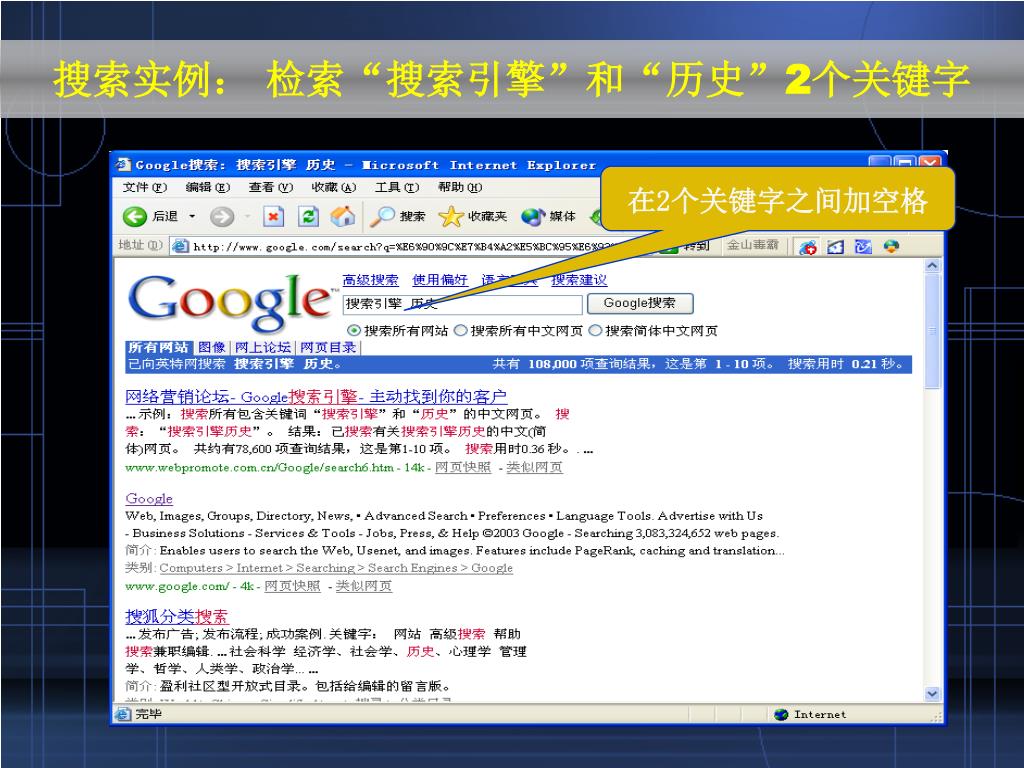
Task: Open the 高级搜索 link
Action: 370,280
